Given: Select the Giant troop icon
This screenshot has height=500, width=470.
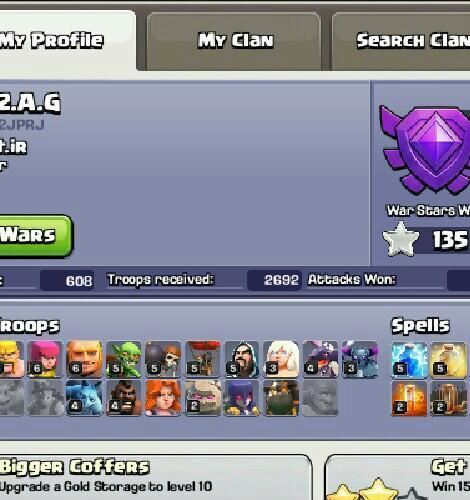Looking at the screenshot, I should (x=84, y=359).
